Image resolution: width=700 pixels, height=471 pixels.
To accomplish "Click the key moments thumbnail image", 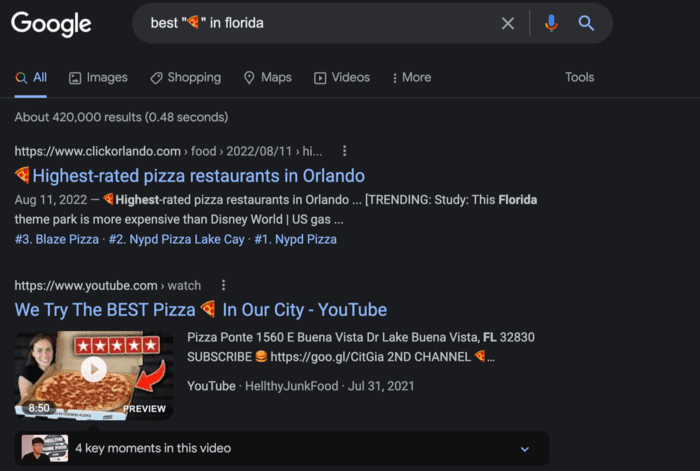I will click(x=45, y=448).
